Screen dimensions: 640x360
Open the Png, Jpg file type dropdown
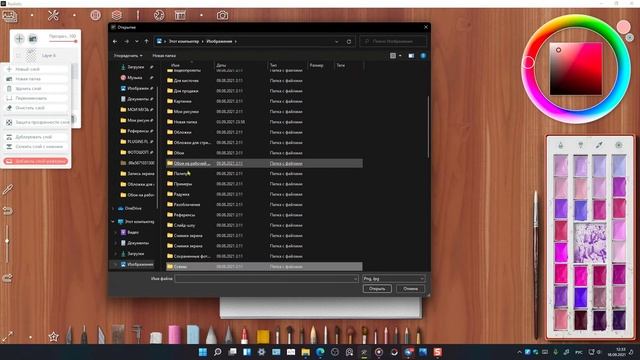click(393, 279)
